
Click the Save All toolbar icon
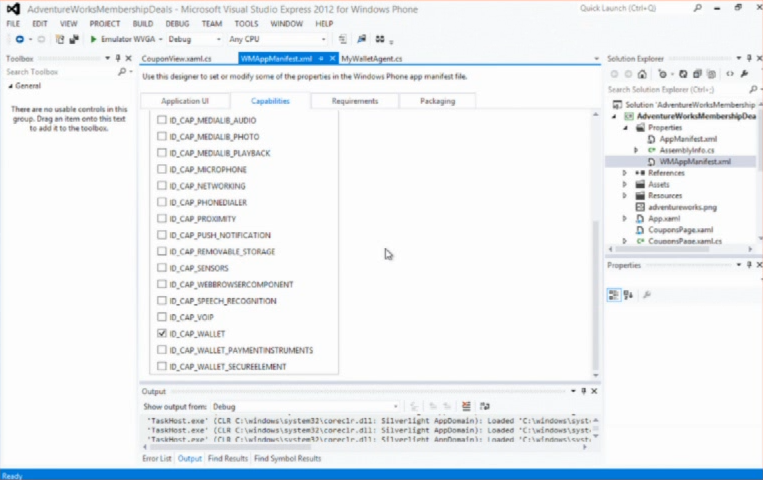74,39
